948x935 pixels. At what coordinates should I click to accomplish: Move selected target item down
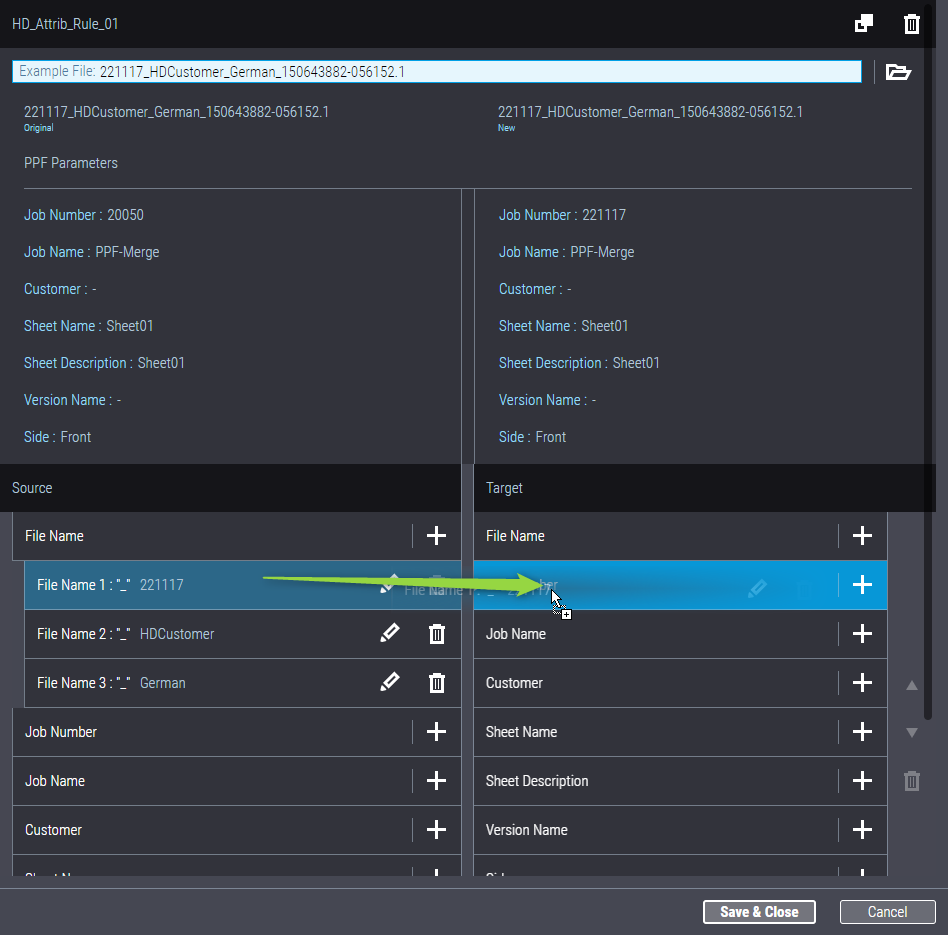[x=911, y=733]
